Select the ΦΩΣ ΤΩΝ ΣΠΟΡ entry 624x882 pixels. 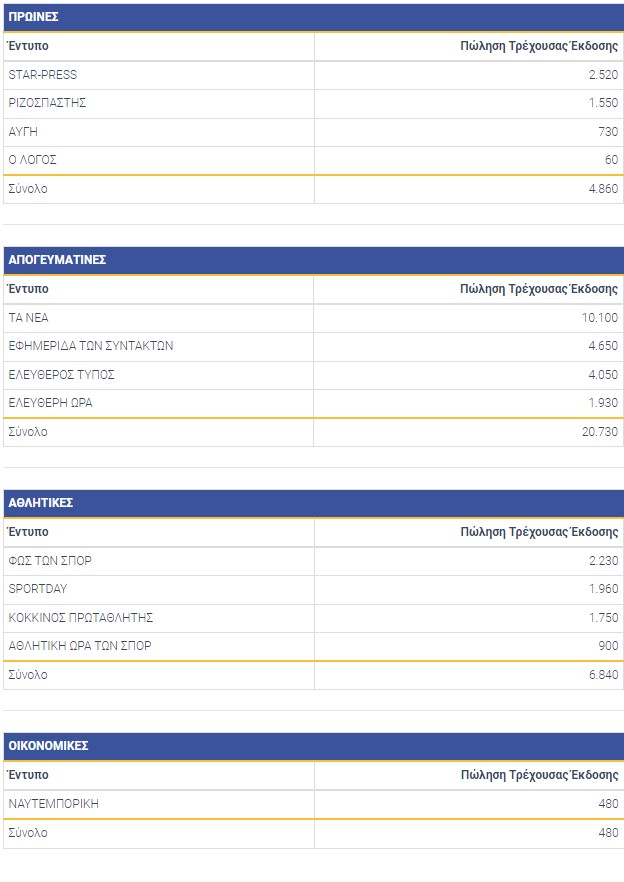(50, 561)
